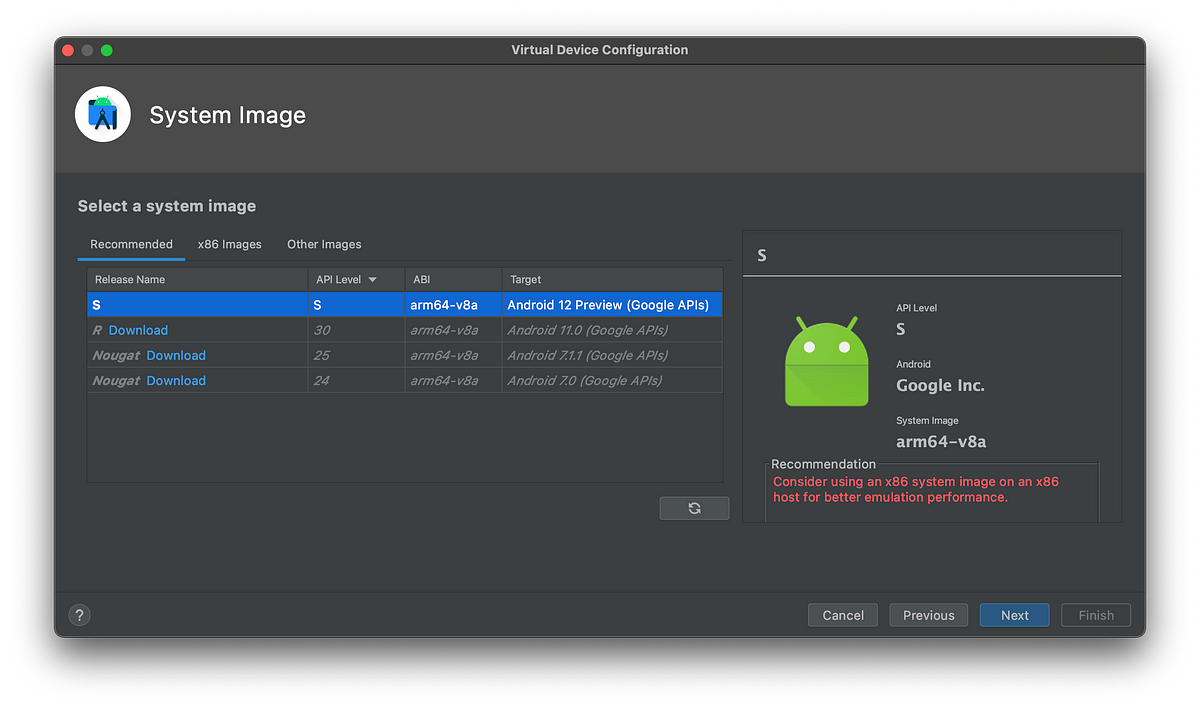Download the Nougat API 24 image
1200x709 pixels.
pyautogui.click(x=176, y=381)
